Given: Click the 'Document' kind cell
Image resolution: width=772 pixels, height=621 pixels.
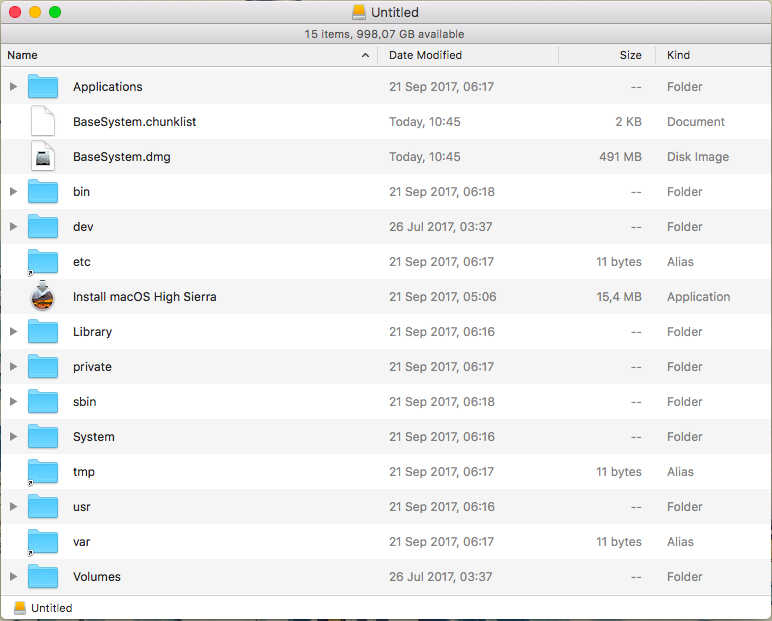Looking at the screenshot, I should 696,122.
